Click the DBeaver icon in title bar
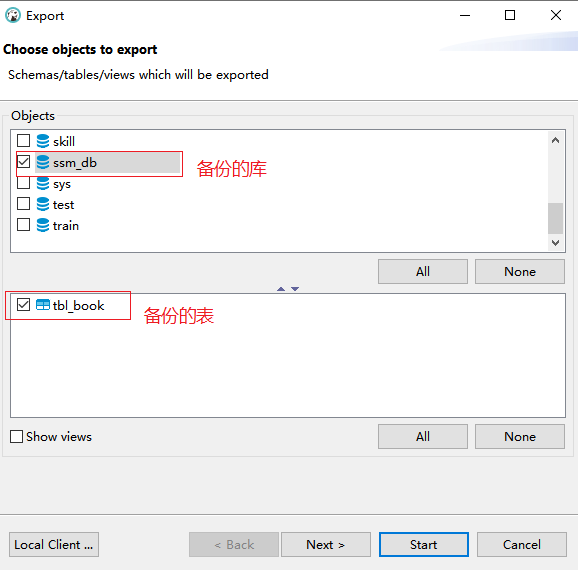Viewport: 578px width, 570px height. 13,15
